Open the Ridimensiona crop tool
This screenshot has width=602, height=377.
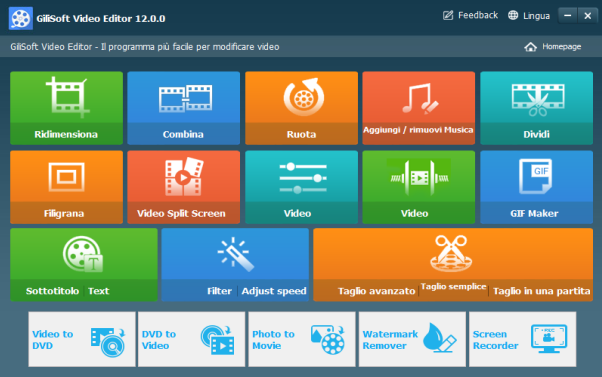coord(66,108)
